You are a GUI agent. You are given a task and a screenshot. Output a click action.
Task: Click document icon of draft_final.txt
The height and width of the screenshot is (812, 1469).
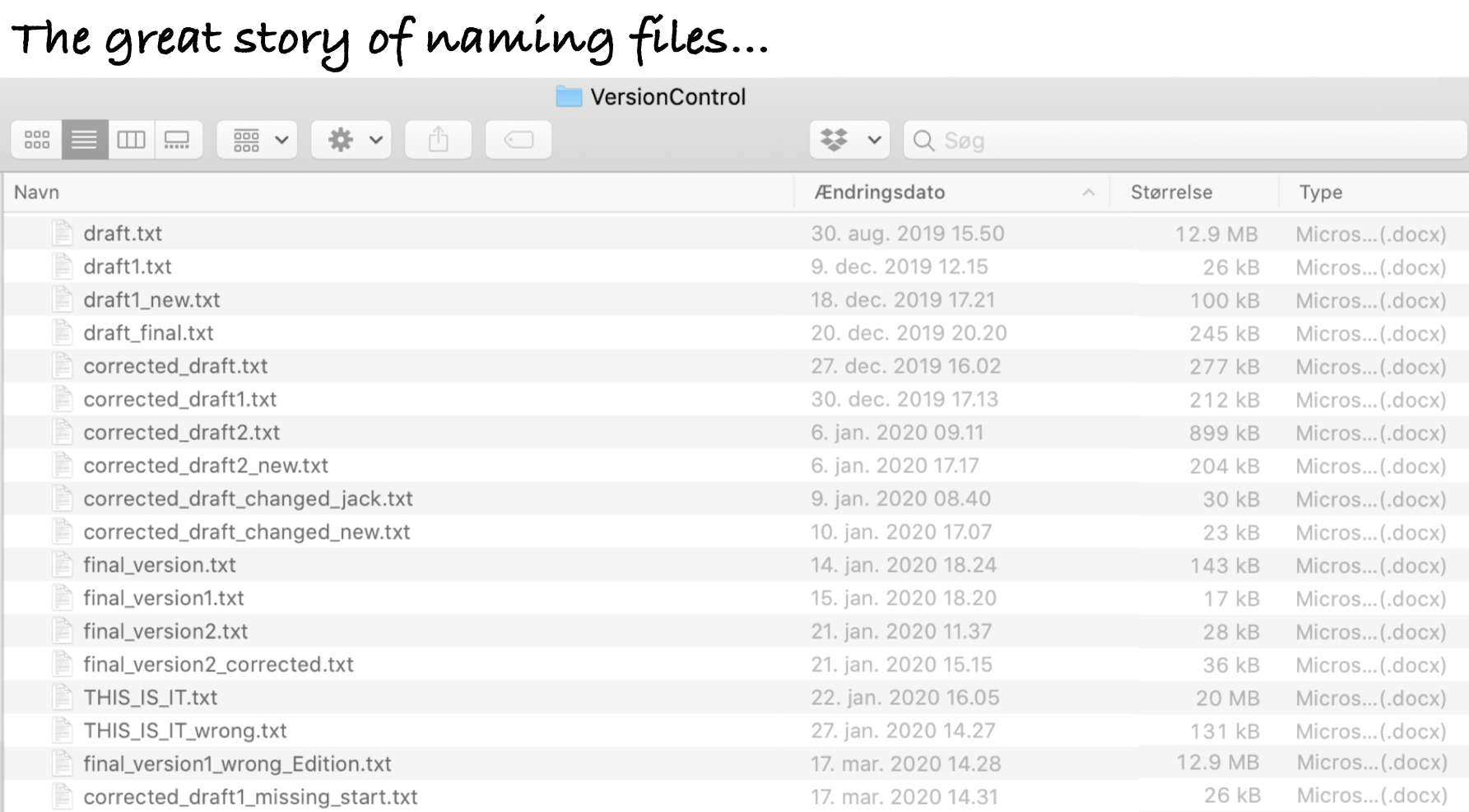pyautogui.click(x=63, y=332)
